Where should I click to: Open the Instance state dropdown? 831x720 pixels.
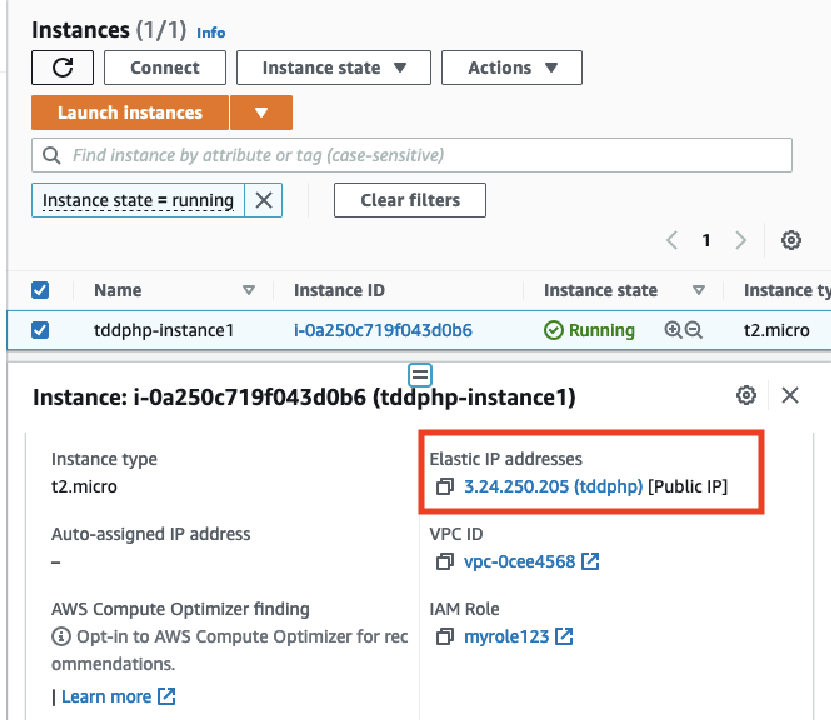[333, 67]
